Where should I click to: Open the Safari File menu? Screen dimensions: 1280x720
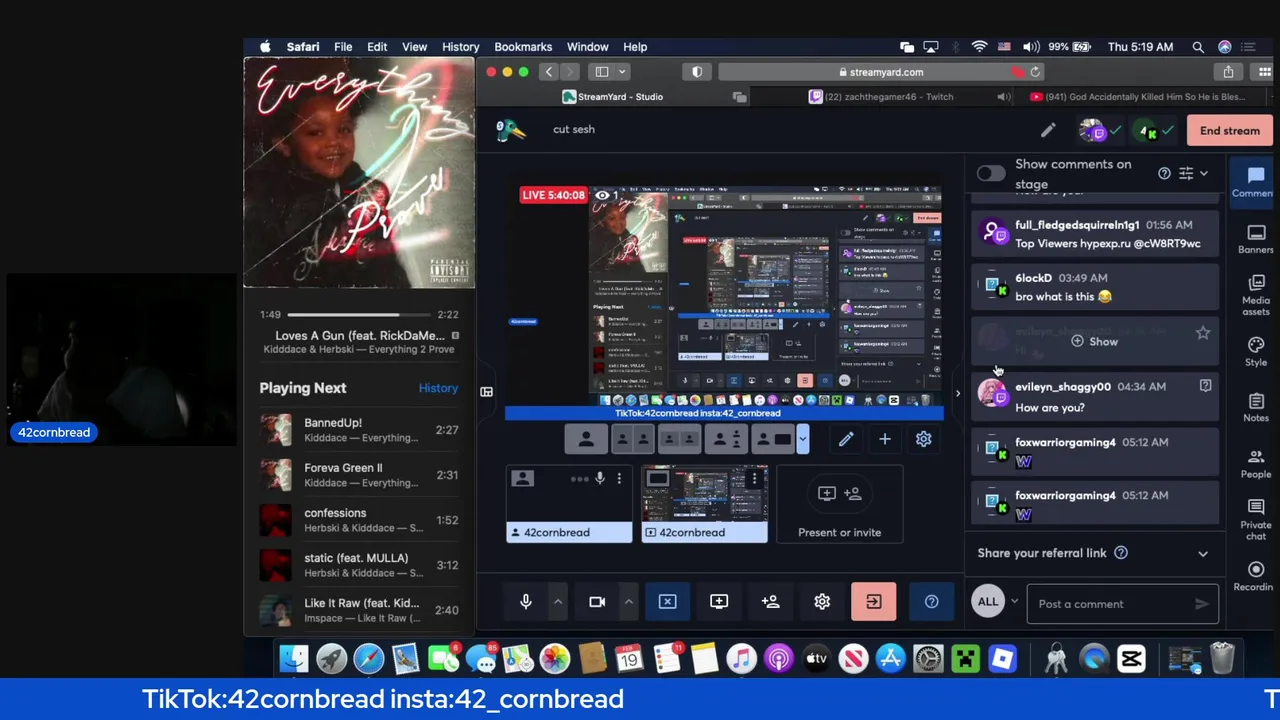click(x=343, y=47)
